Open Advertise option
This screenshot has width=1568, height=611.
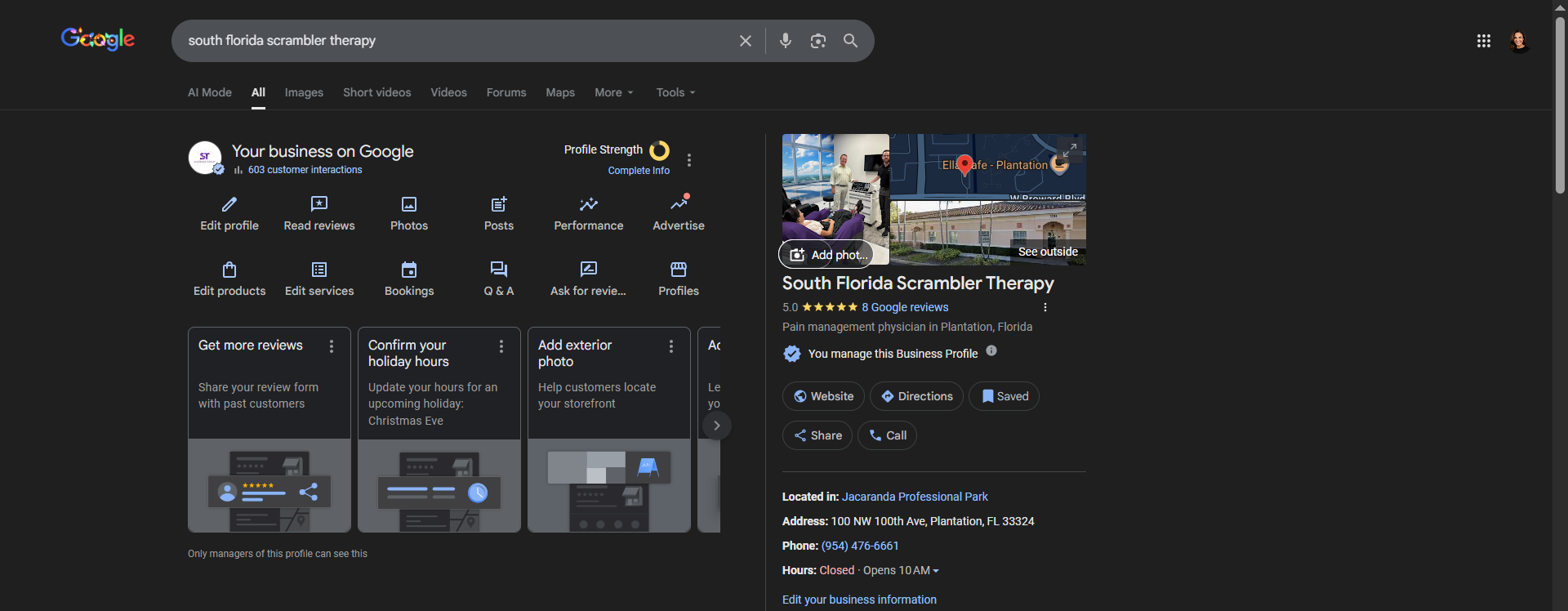tap(679, 214)
